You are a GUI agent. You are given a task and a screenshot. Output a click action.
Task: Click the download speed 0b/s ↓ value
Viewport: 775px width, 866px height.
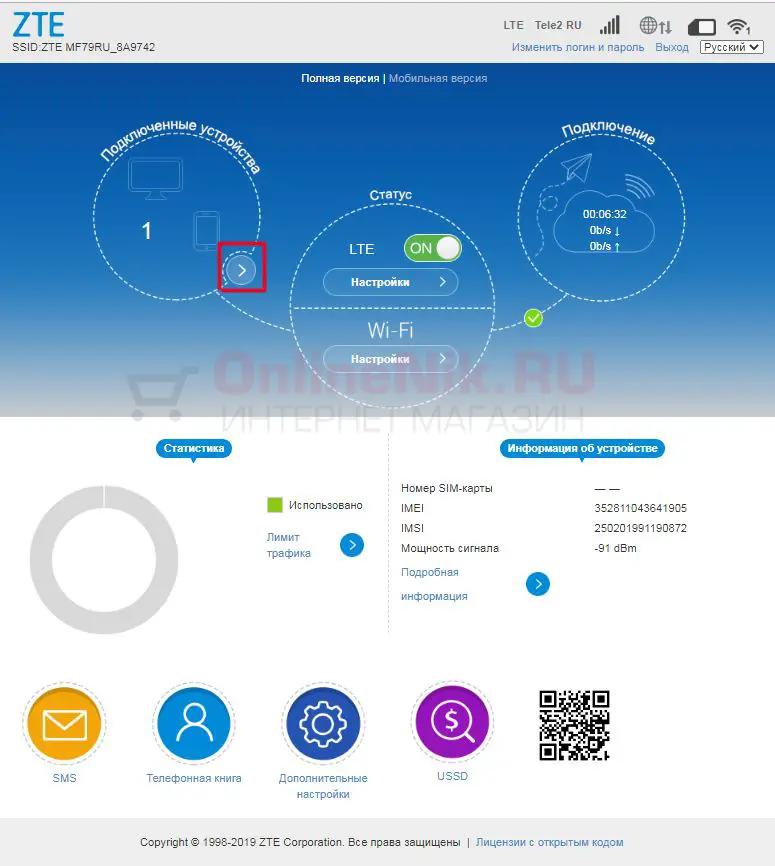[604, 230]
